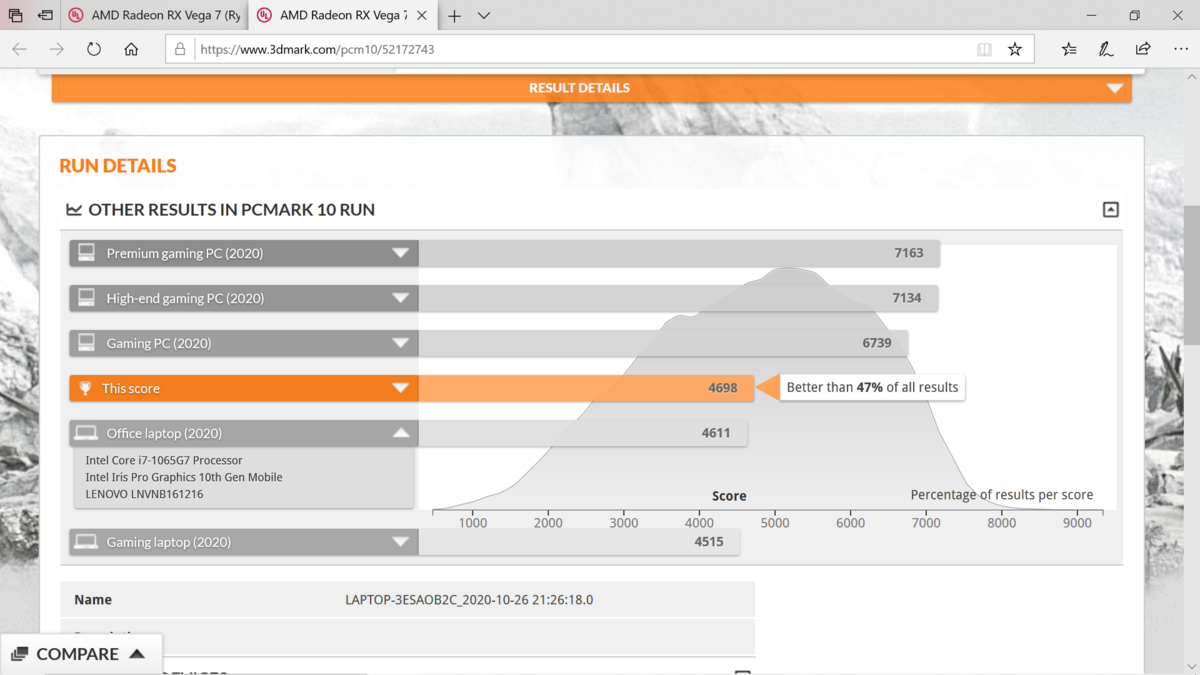The height and width of the screenshot is (675, 1200).
Task: Click the Office laptop (2020) laptop icon
Action: (86, 433)
